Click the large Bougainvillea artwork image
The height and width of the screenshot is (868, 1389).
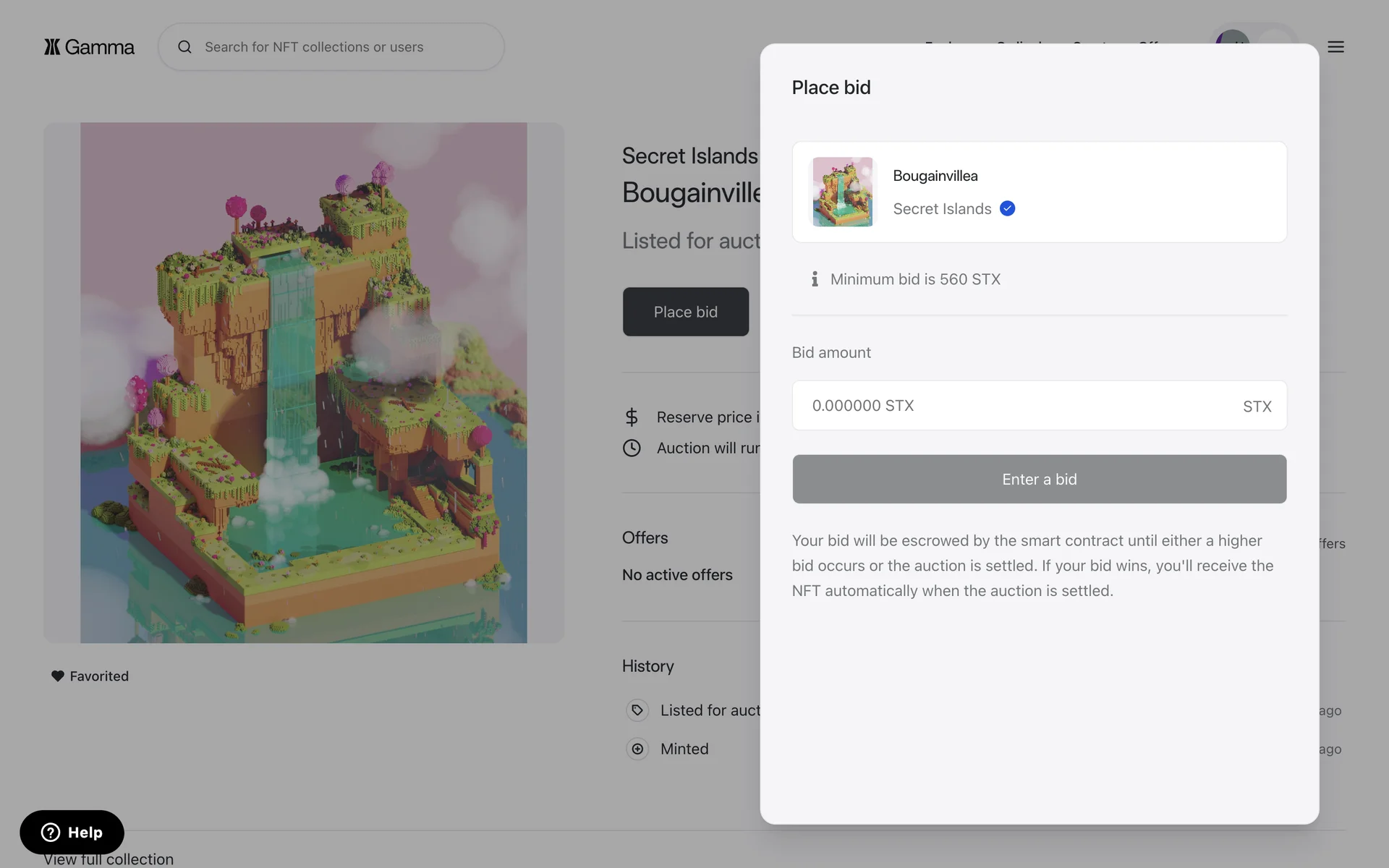pos(304,383)
